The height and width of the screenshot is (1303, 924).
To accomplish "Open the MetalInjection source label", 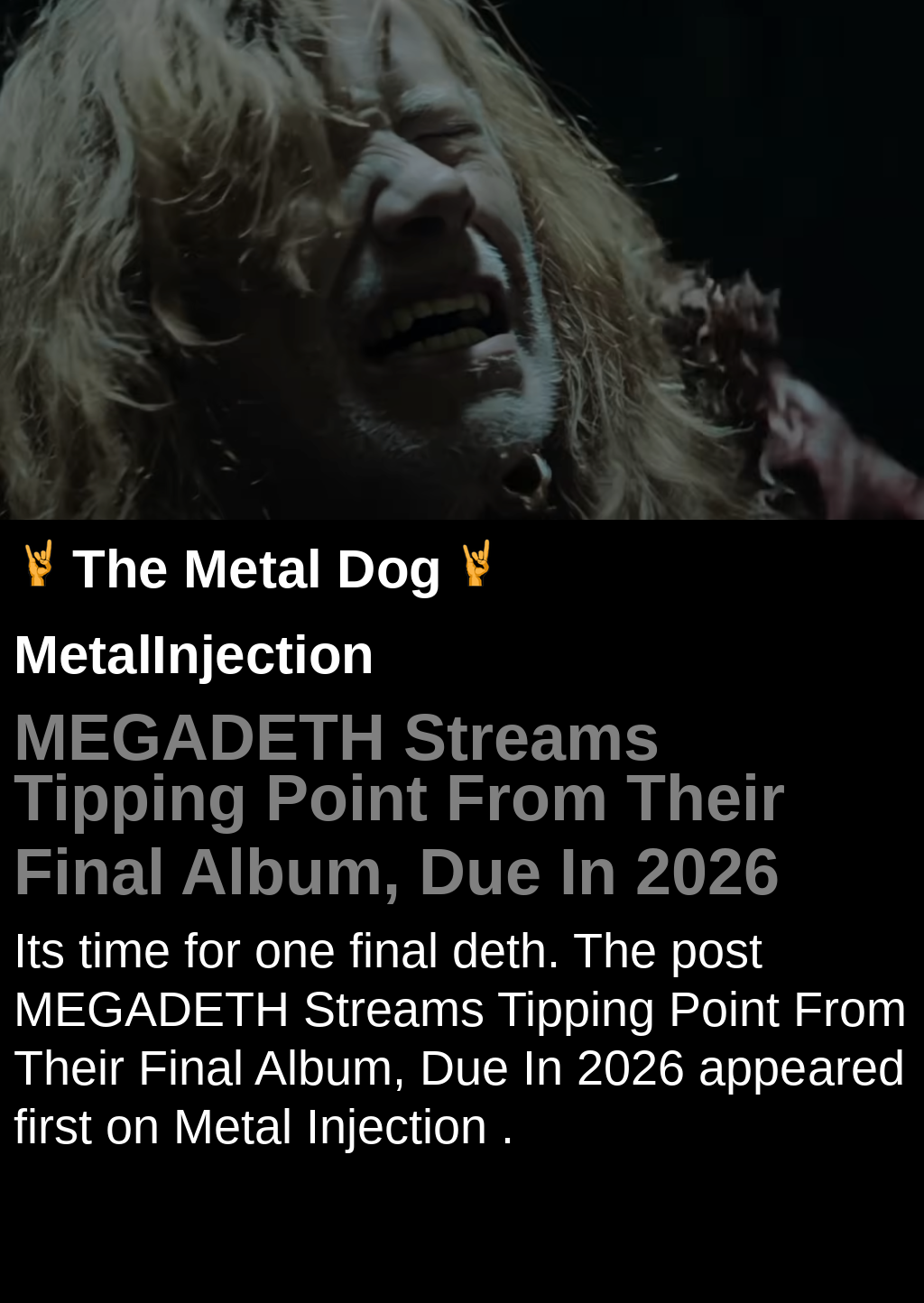I will (x=193, y=654).
